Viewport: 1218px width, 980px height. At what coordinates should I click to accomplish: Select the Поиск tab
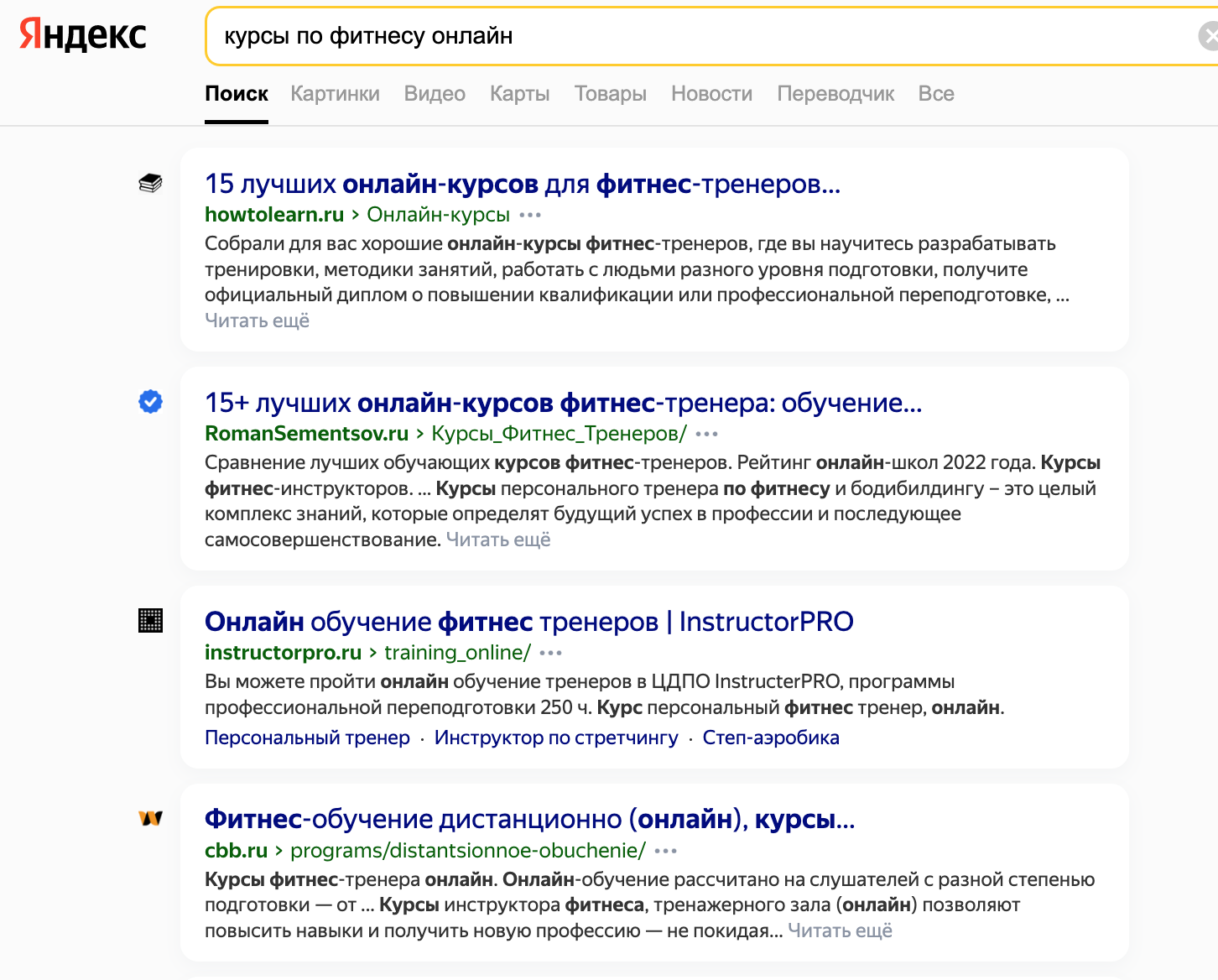click(237, 94)
